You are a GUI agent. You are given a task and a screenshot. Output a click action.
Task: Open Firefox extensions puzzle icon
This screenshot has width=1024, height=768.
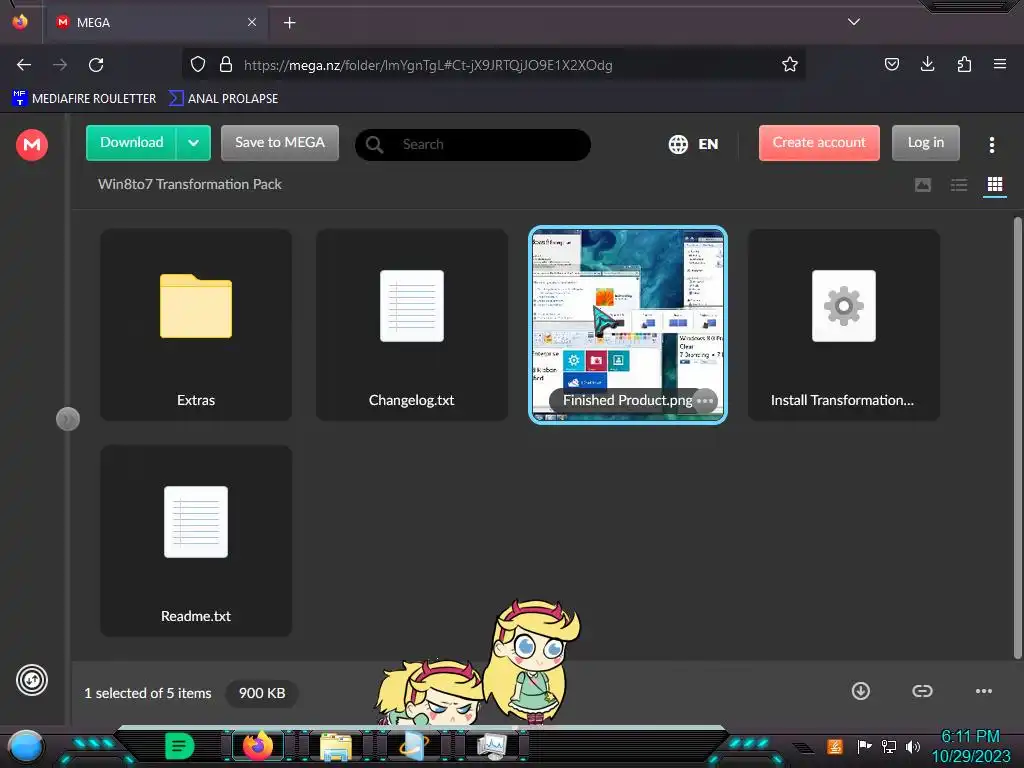(964, 64)
